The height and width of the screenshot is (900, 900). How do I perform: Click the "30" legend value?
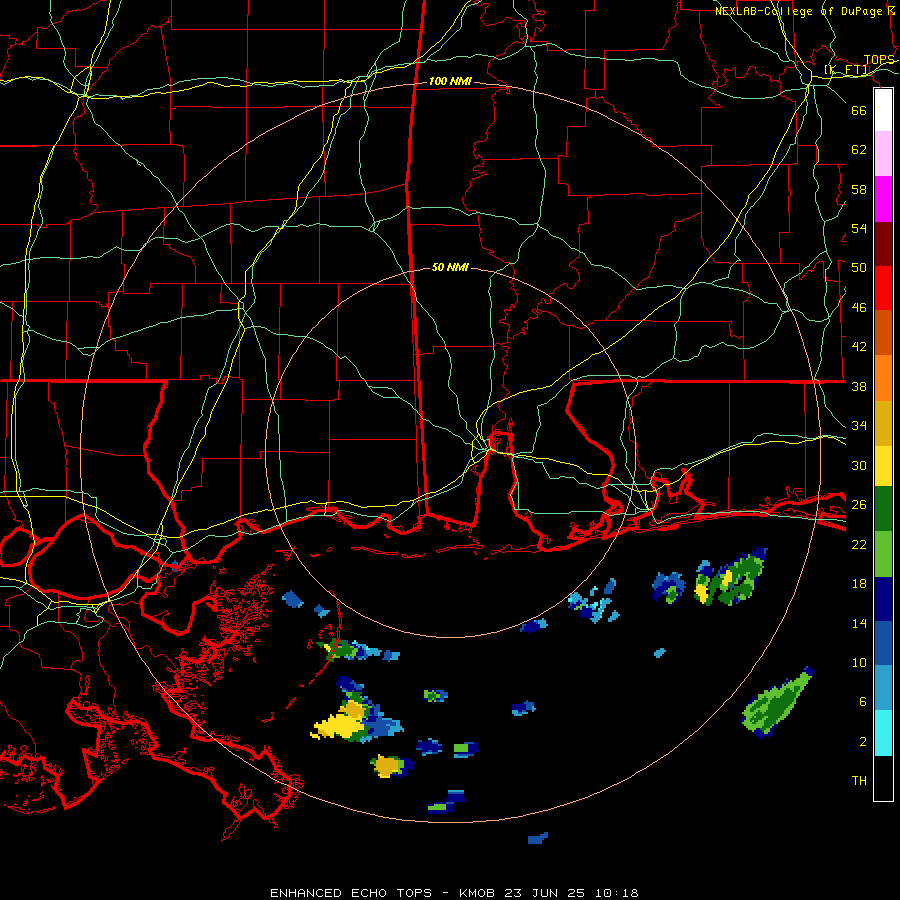tap(859, 465)
